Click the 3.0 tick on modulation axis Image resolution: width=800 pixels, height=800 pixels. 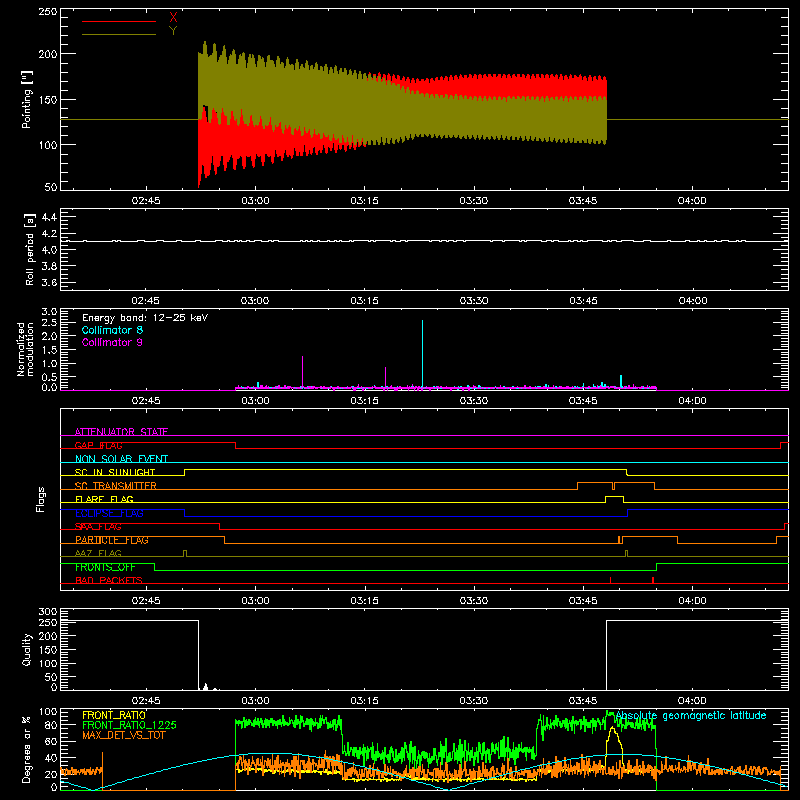click(x=49, y=312)
